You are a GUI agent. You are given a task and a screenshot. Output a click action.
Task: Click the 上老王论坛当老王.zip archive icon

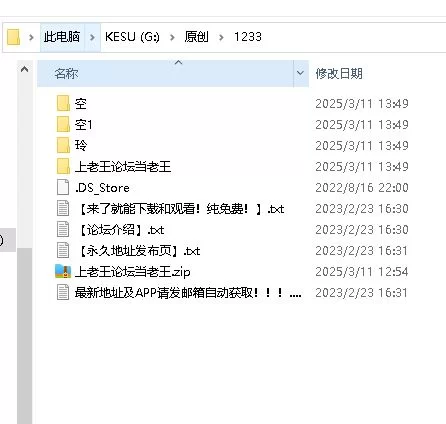click(63, 271)
